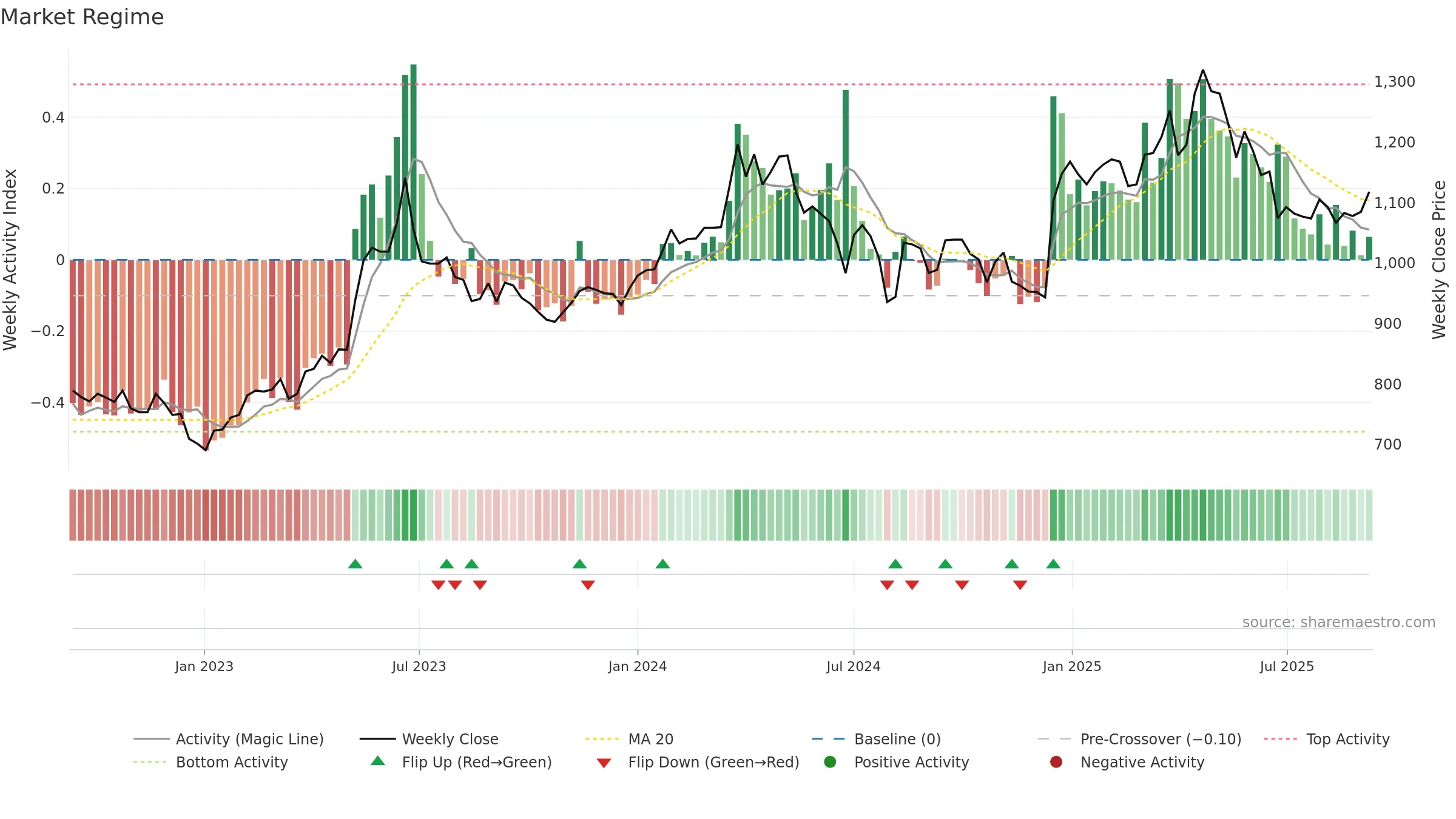Image resolution: width=1456 pixels, height=819 pixels.
Task: Click the Jul 2023 x-axis label
Action: (419, 666)
